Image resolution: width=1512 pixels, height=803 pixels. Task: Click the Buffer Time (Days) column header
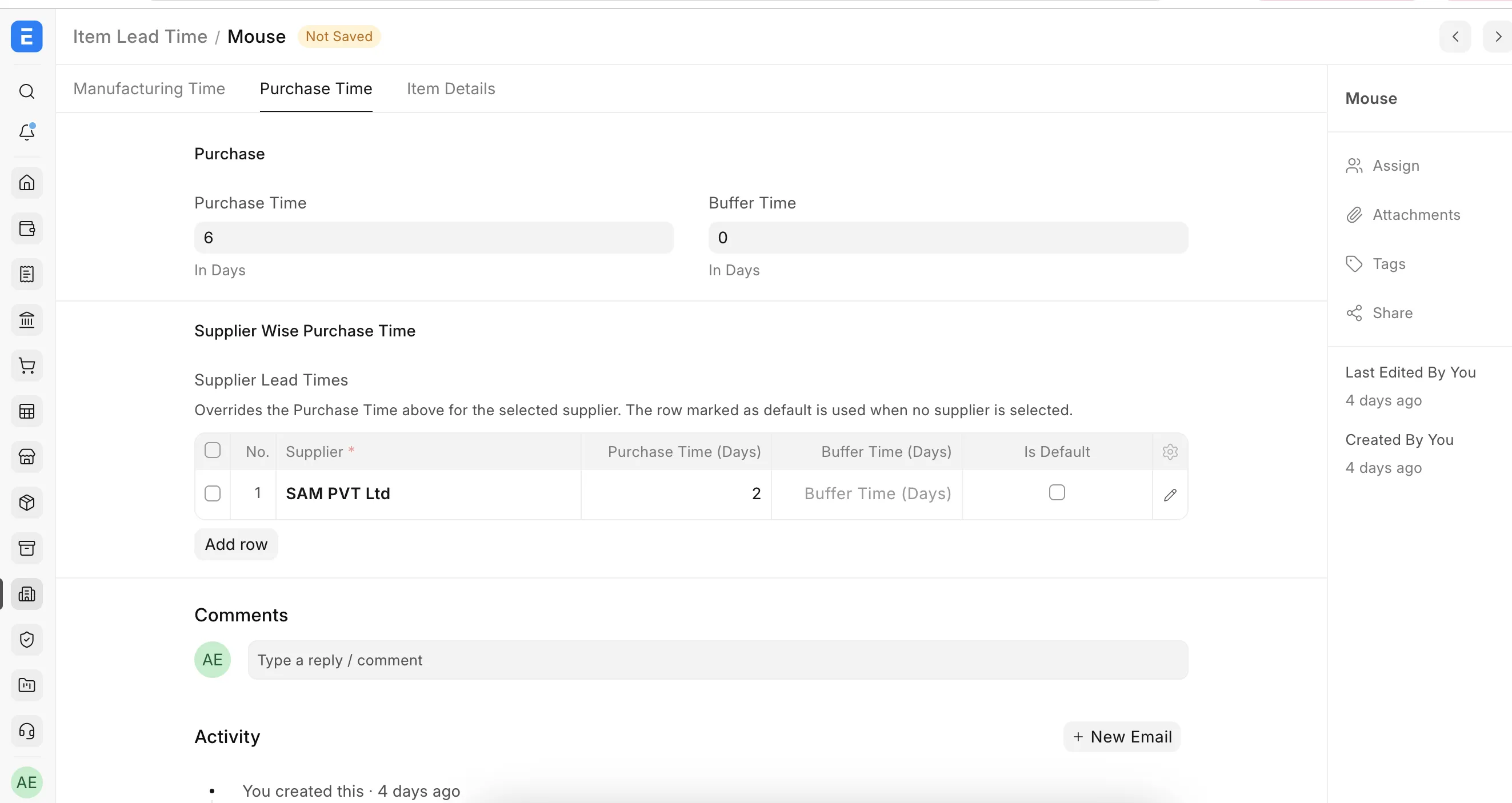pos(867,452)
